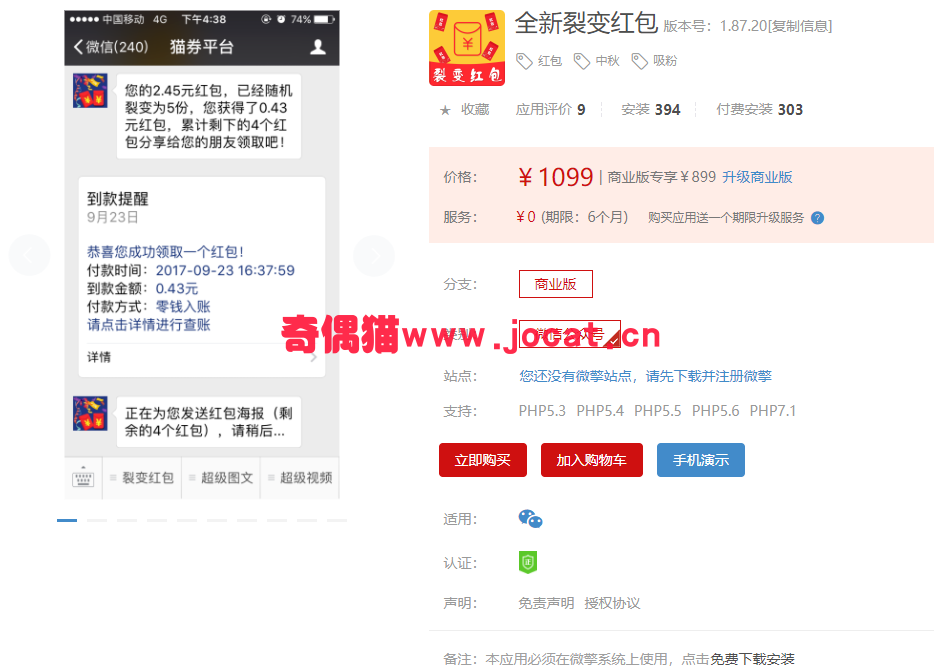Click 升级商业版 link
The image size is (944, 671).
pos(757,177)
